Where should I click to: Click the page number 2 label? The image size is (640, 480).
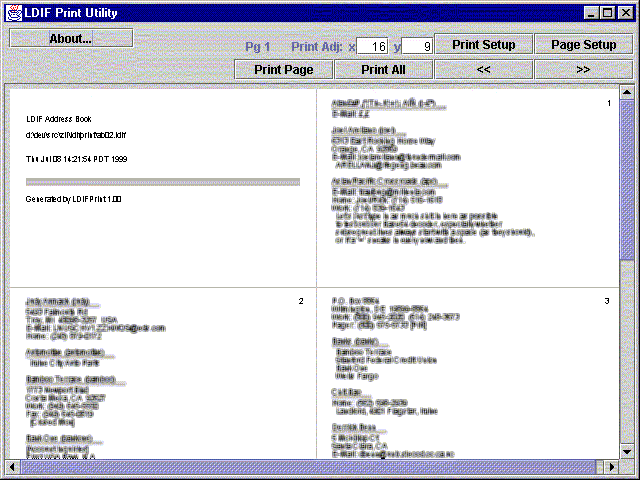tap(301, 301)
